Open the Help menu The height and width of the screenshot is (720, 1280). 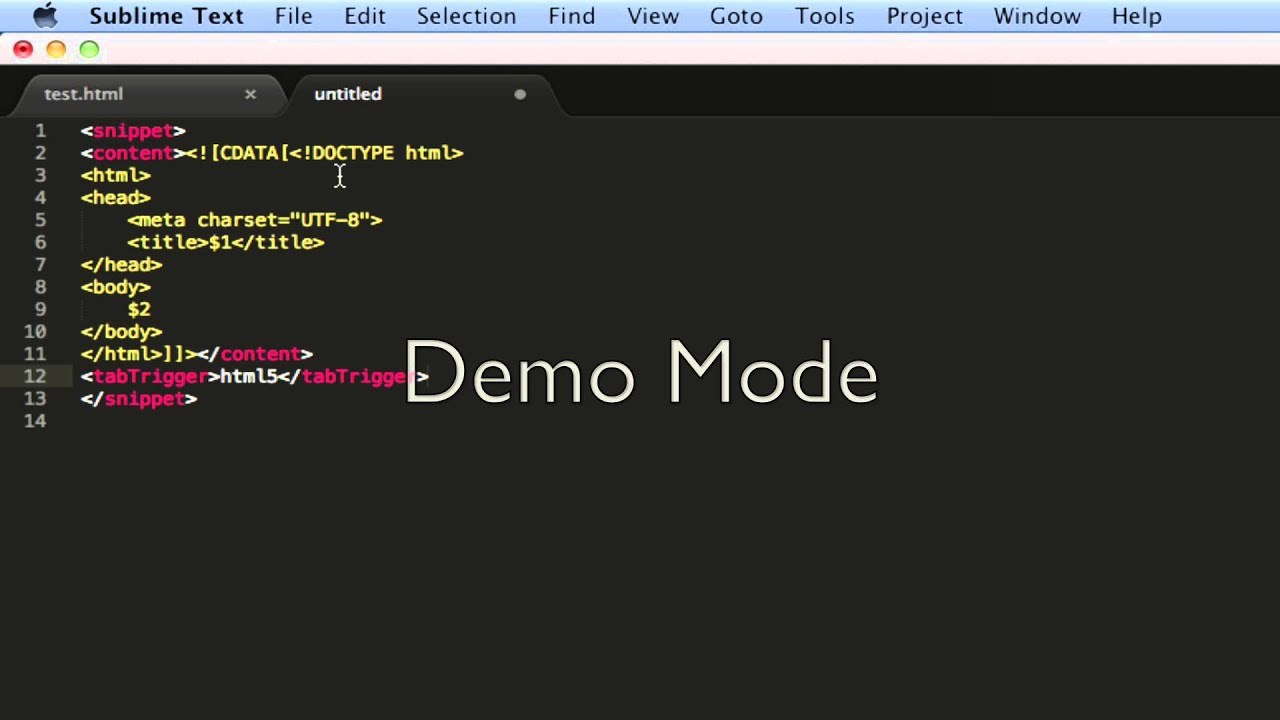point(1137,16)
